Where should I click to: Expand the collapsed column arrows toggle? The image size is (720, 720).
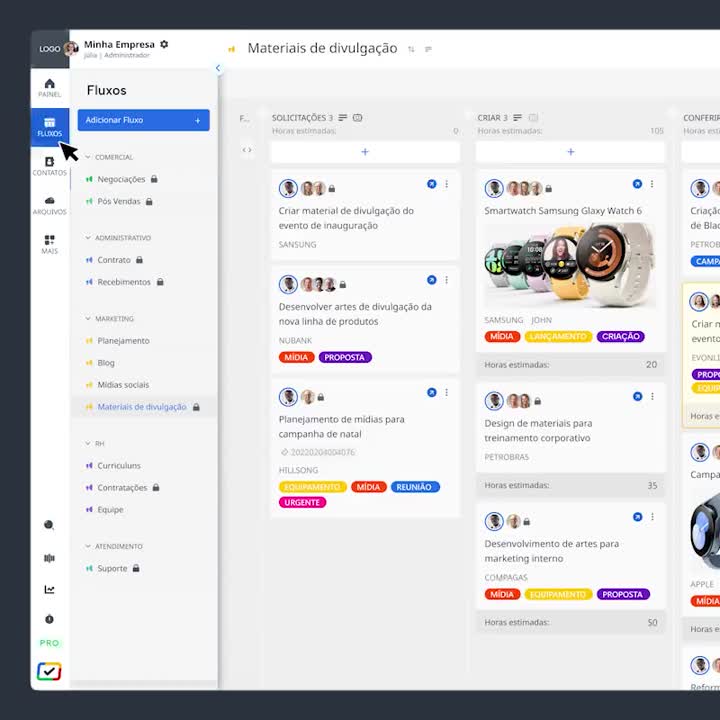(247, 150)
